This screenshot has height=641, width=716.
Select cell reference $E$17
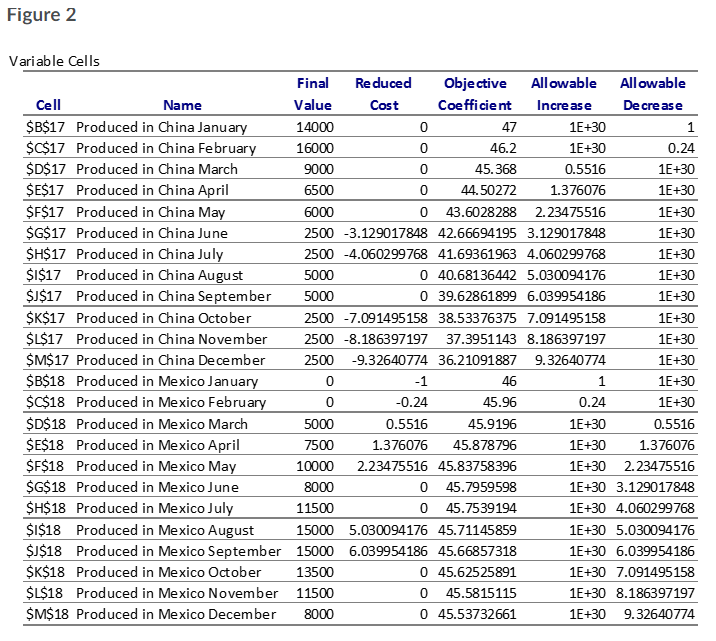(45, 190)
